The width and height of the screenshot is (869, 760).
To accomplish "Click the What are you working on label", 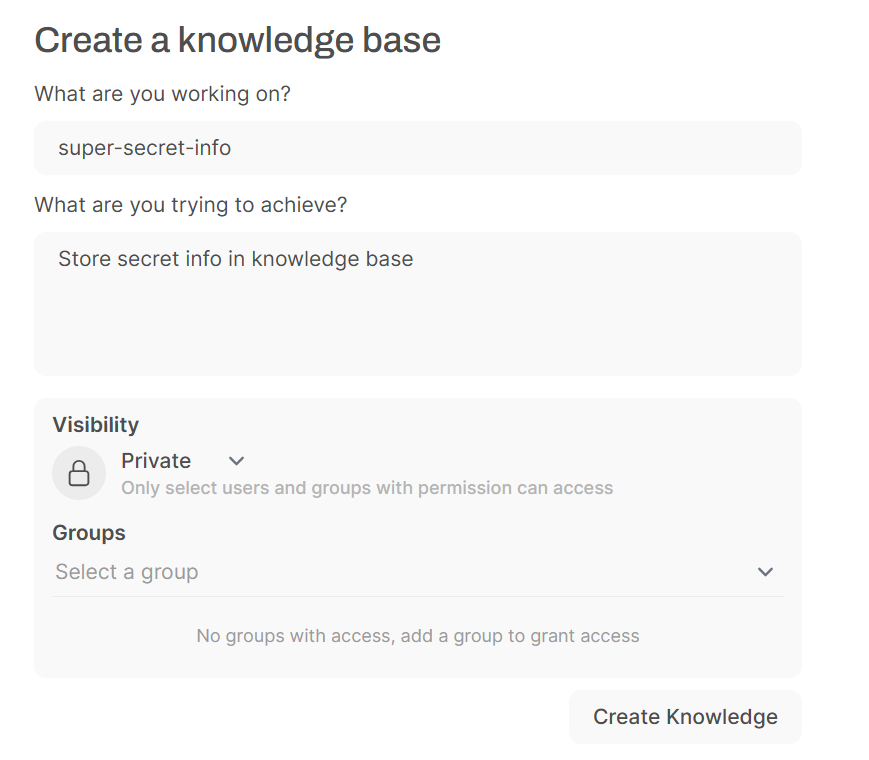I will [162, 94].
